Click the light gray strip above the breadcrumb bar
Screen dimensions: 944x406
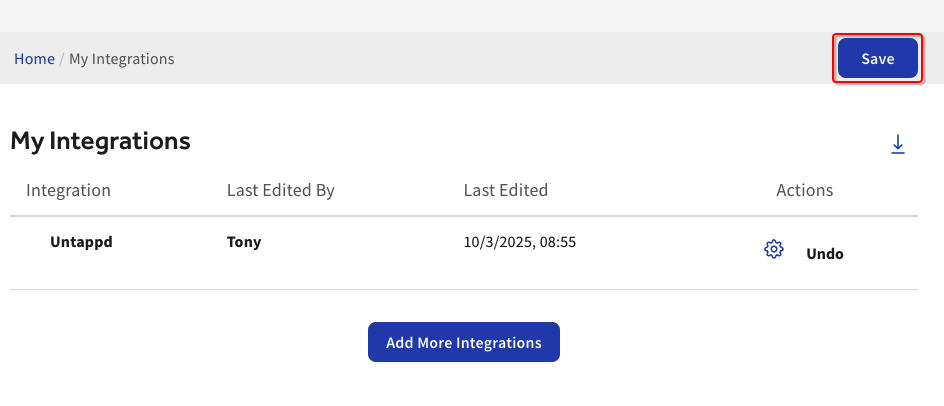coord(472,15)
